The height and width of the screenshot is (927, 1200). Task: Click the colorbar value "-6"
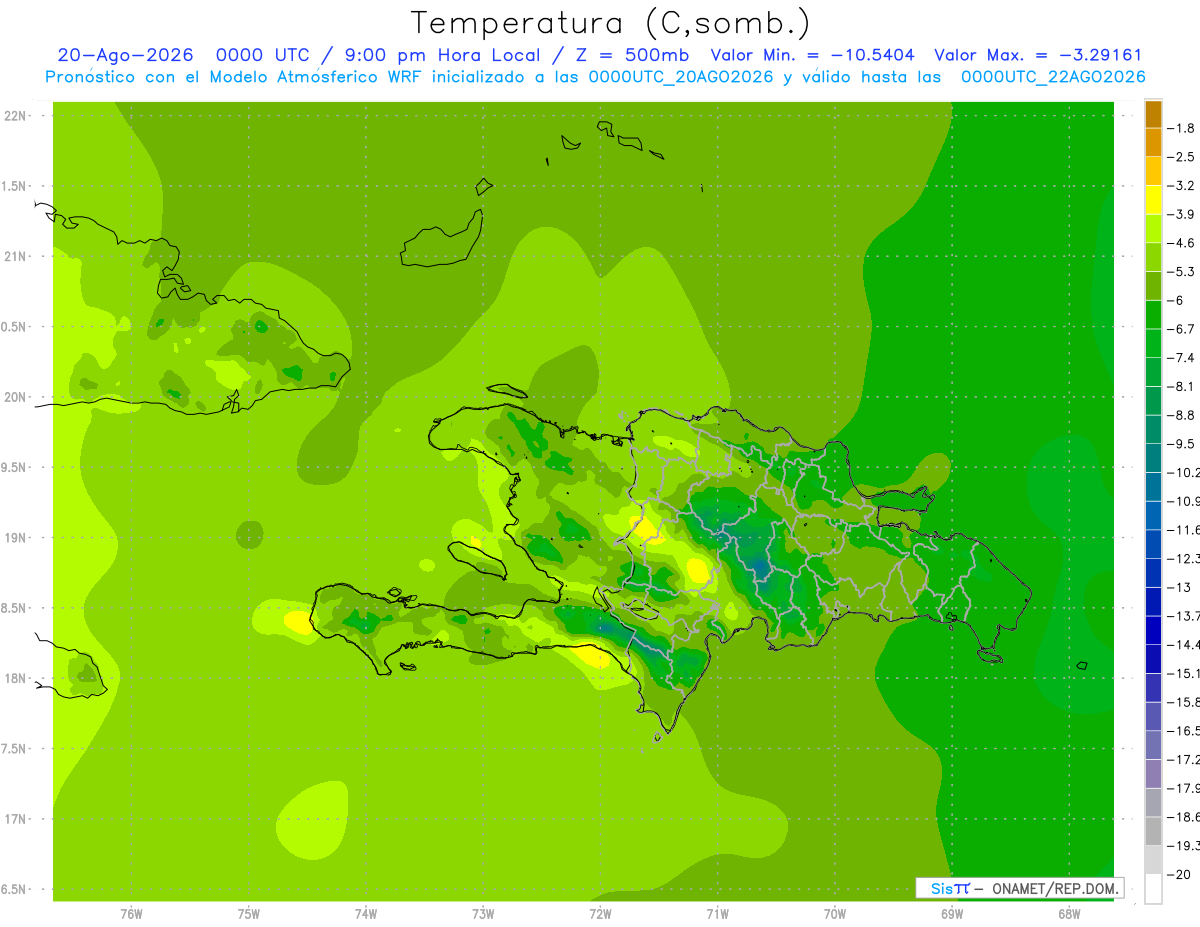(1176, 300)
